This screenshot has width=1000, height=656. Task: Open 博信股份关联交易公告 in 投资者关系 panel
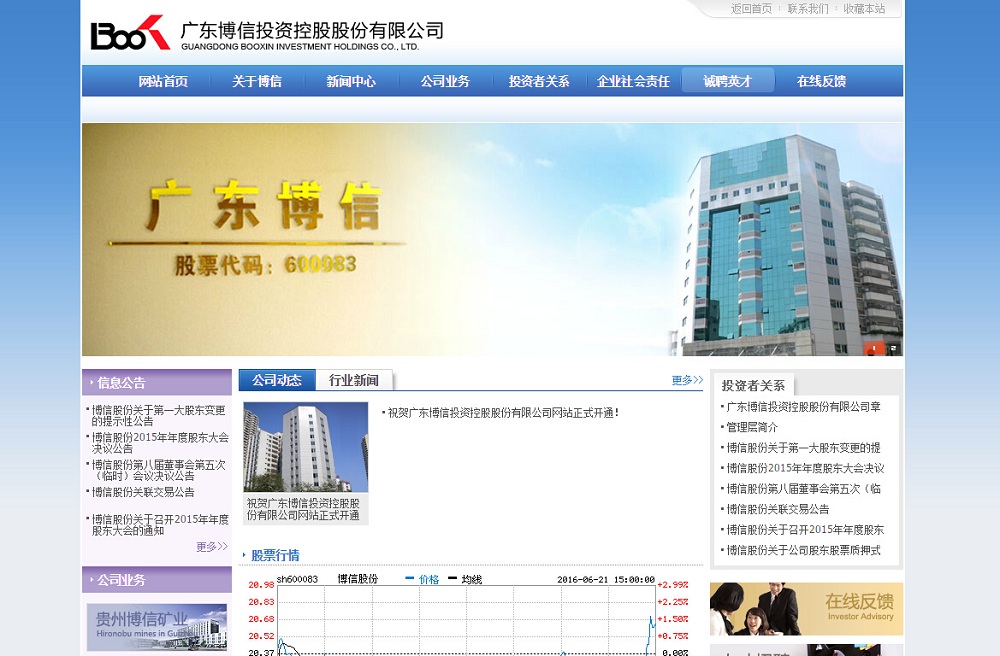(777, 509)
